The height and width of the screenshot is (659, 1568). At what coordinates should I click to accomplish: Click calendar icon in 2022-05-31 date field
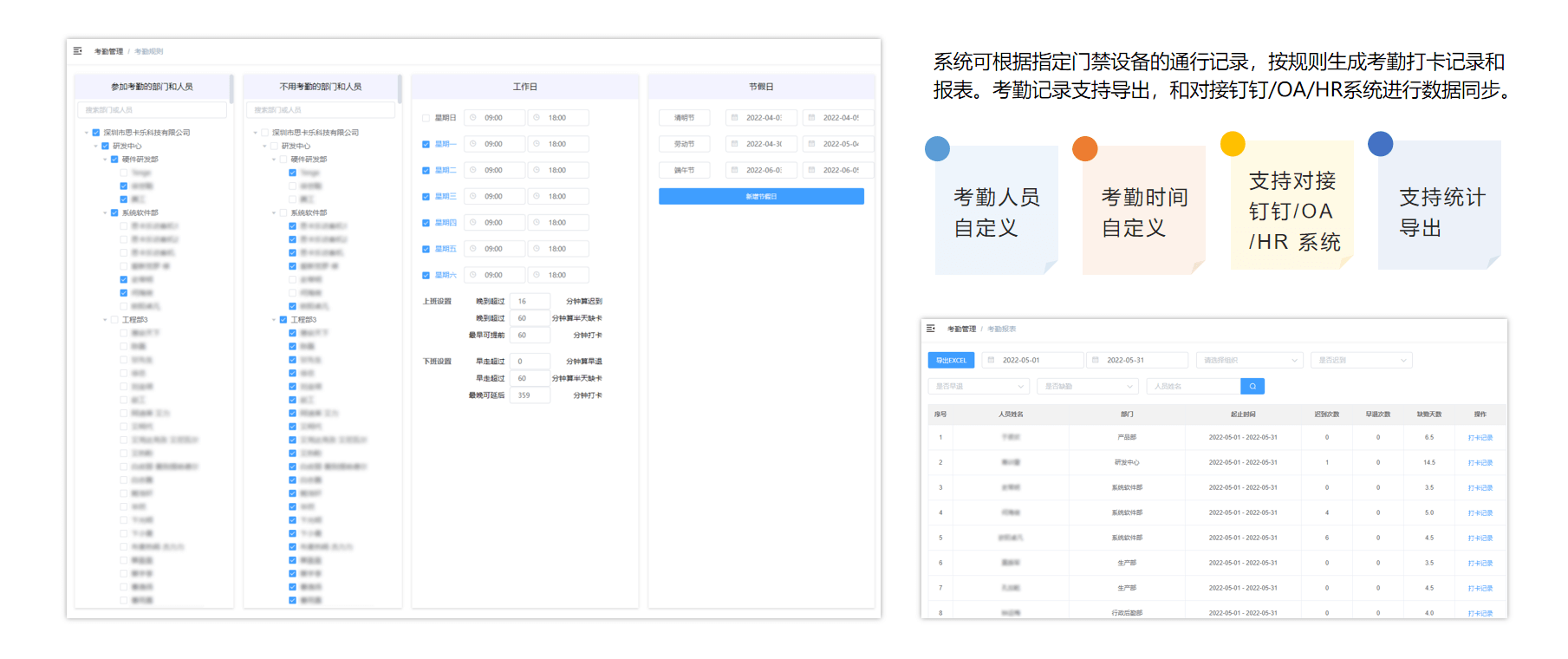pos(1096,360)
